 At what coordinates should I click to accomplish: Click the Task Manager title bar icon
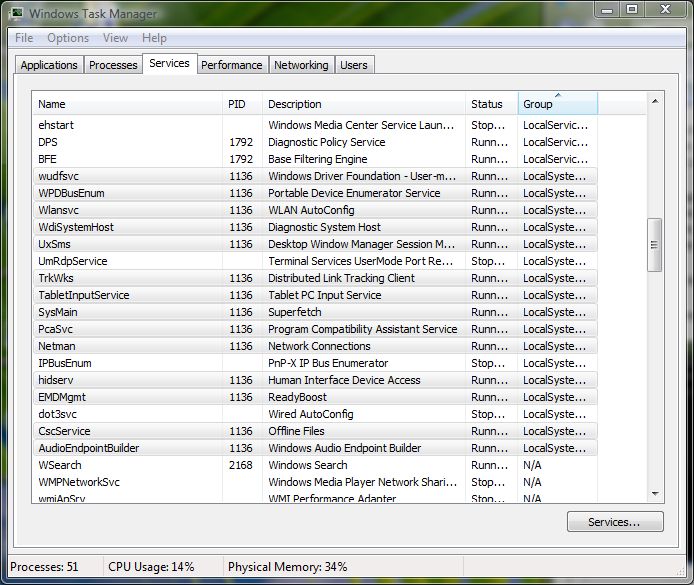pyautogui.click(x=16, y=13)
